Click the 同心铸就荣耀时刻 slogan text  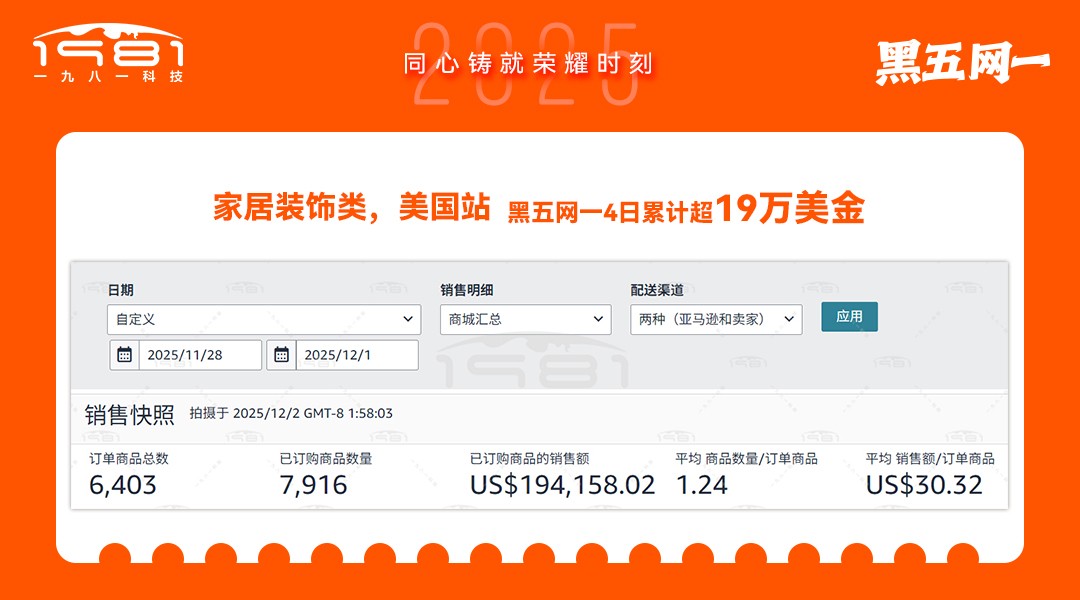pos(528,64)
